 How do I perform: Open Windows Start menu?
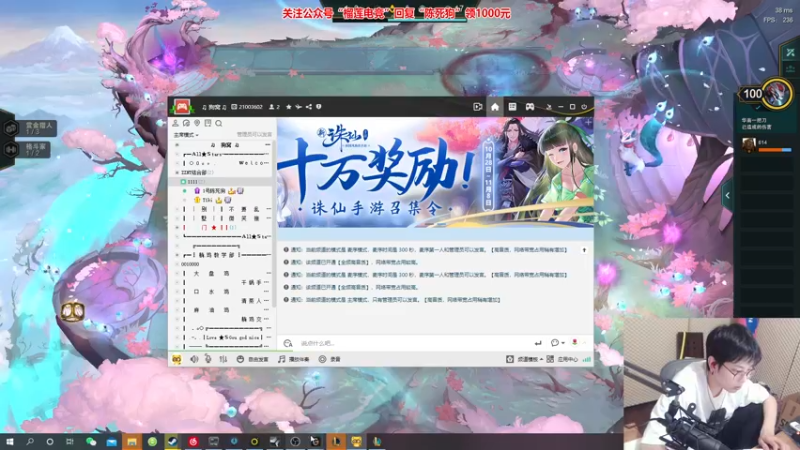(x=9, y=441)
